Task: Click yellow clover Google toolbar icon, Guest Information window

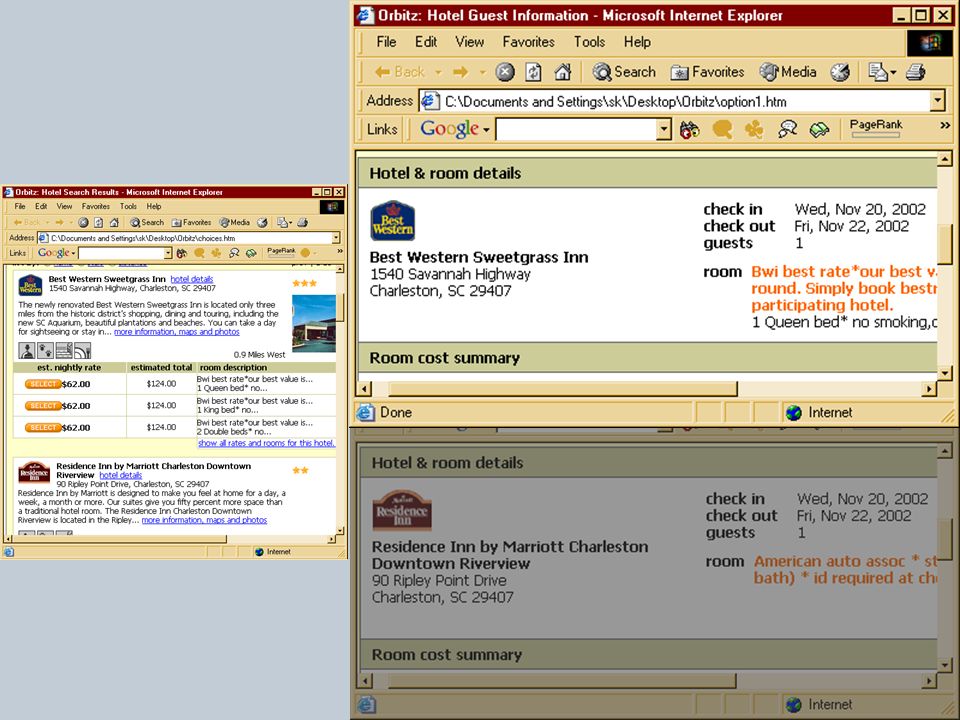Action: 754,129
